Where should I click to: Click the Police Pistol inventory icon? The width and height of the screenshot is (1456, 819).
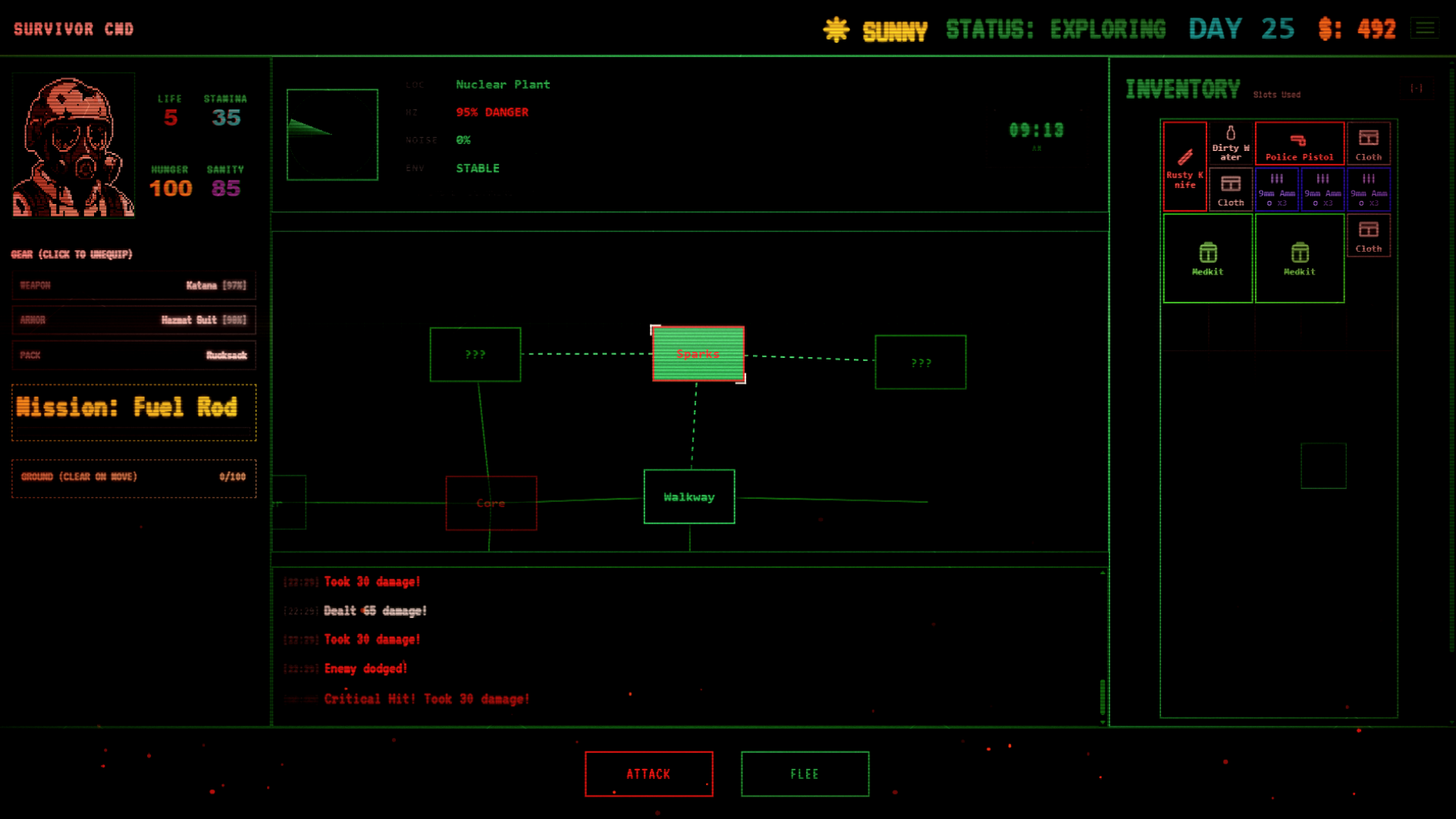(1299, 143)
